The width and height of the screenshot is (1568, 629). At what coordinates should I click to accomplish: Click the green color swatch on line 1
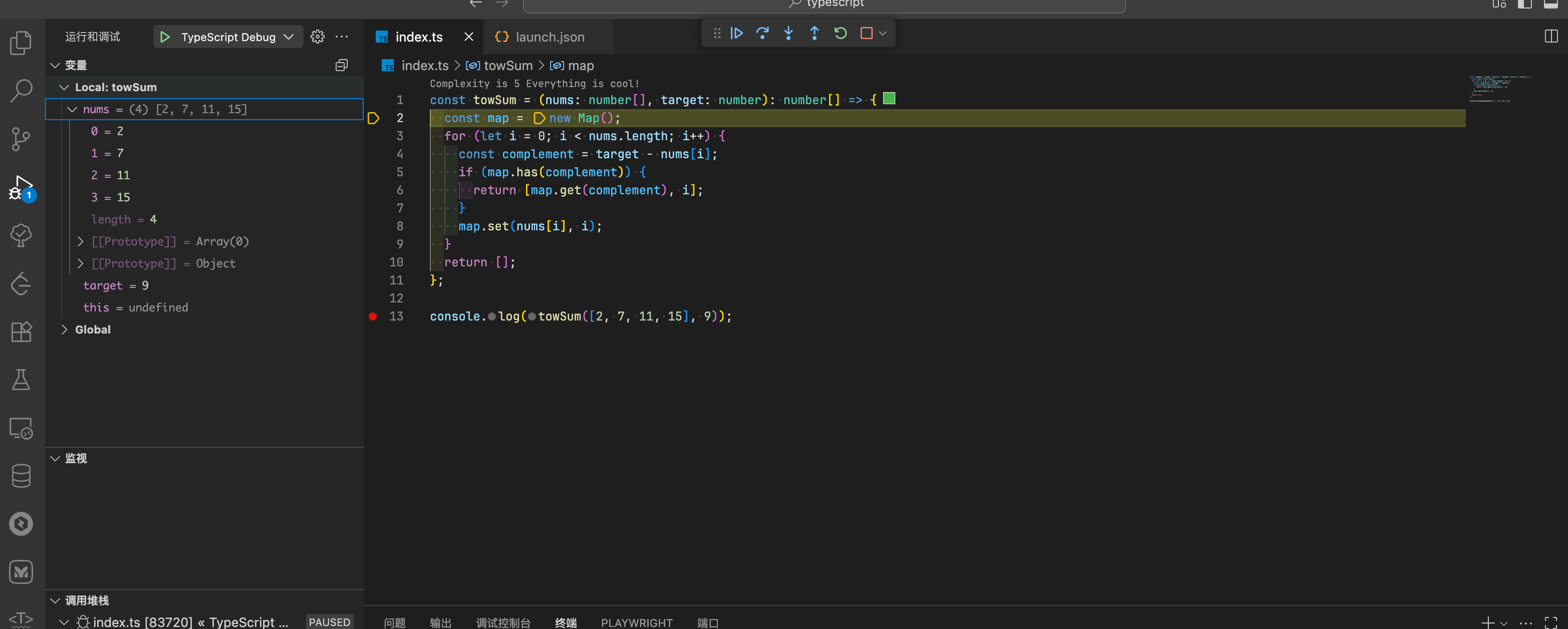click(x=889, y=99)
